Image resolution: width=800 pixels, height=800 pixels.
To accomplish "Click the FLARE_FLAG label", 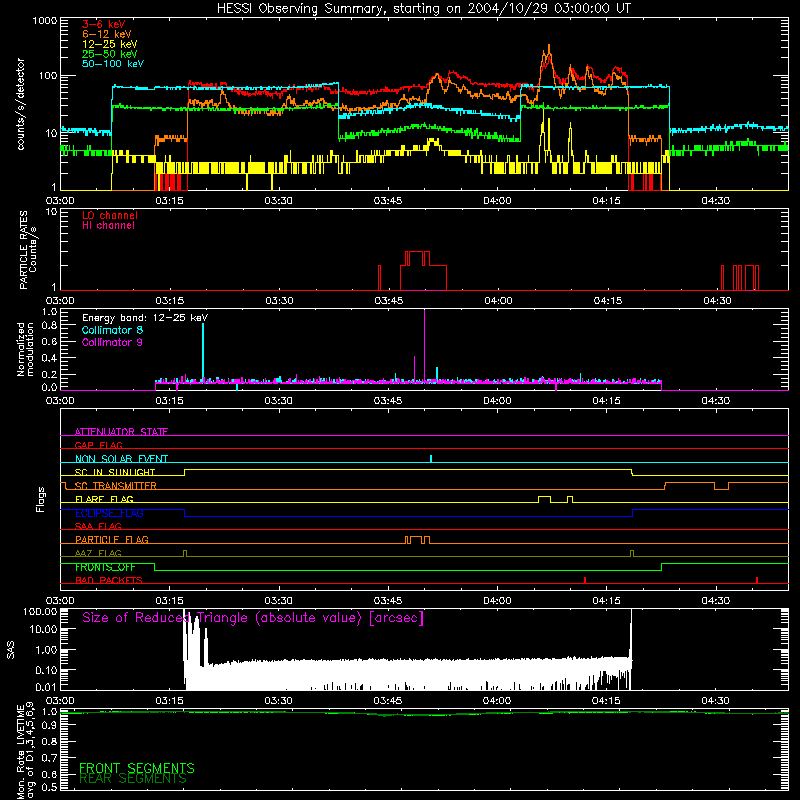I will pyautogui.click(x=104, y=499).
